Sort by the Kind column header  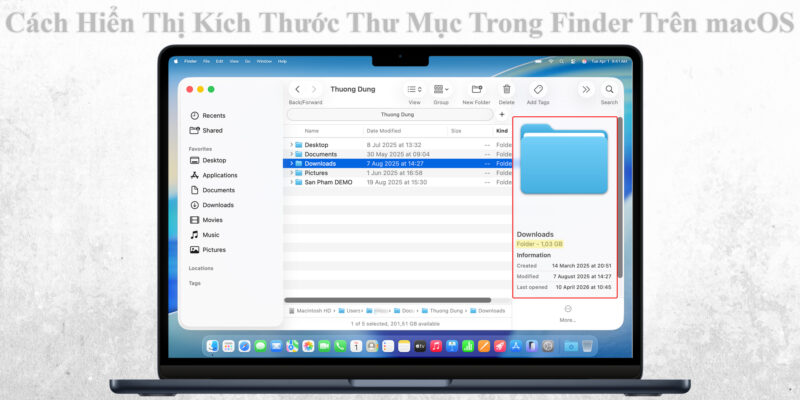tap(502, 131)
